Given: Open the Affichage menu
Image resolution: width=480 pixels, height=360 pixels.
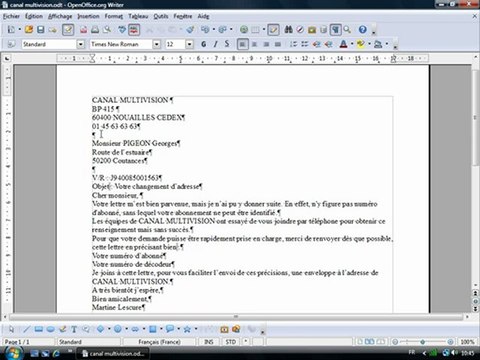Looking at the screenshot, I should [60, 16].
